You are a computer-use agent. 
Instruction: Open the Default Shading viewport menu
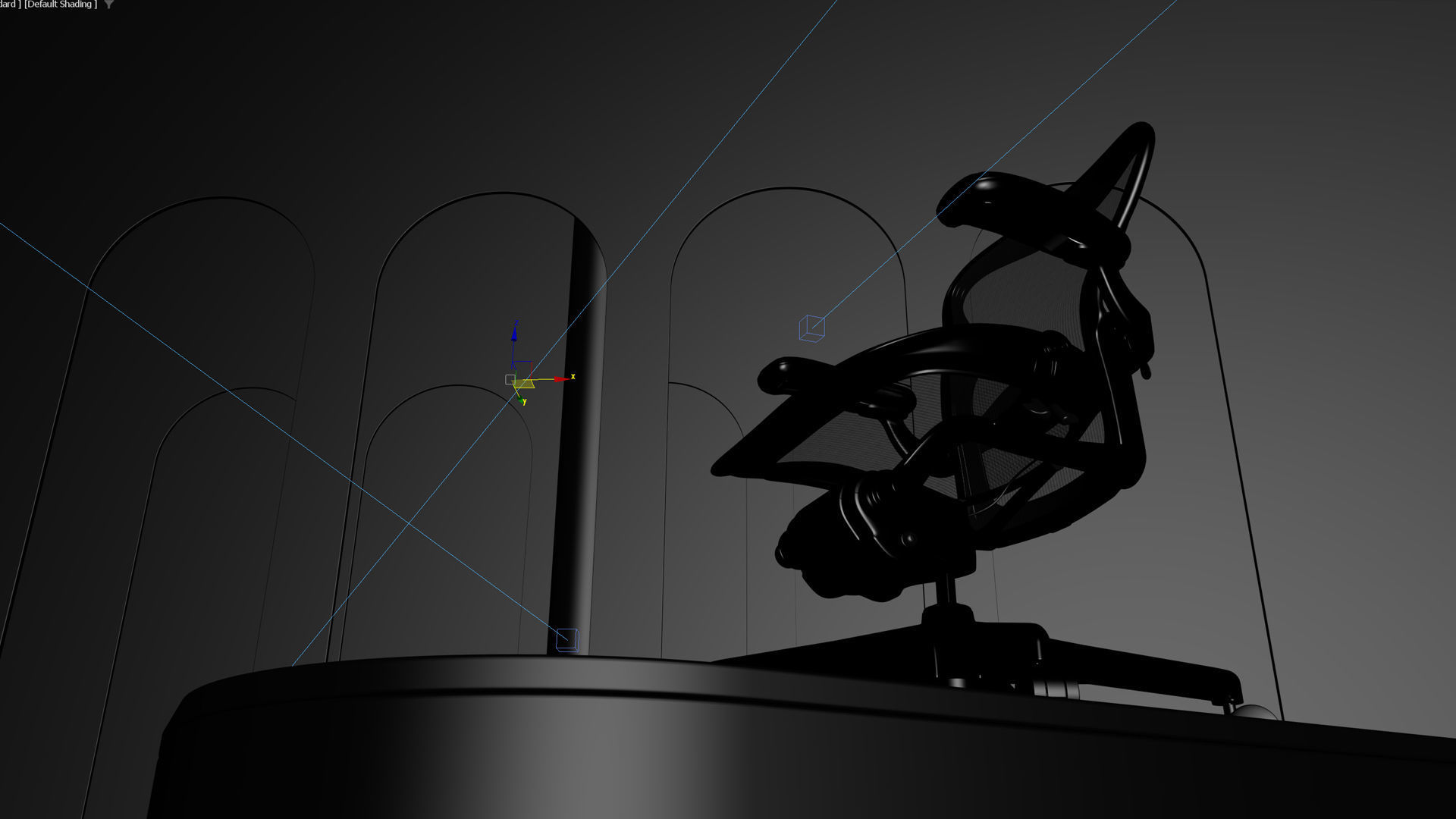click(61, 5)
